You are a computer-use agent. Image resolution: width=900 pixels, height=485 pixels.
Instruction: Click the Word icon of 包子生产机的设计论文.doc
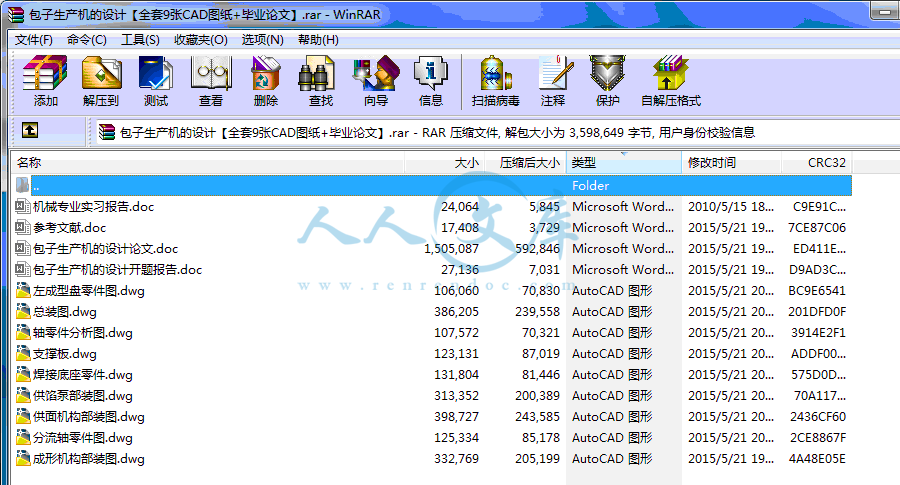click(22, 248)
